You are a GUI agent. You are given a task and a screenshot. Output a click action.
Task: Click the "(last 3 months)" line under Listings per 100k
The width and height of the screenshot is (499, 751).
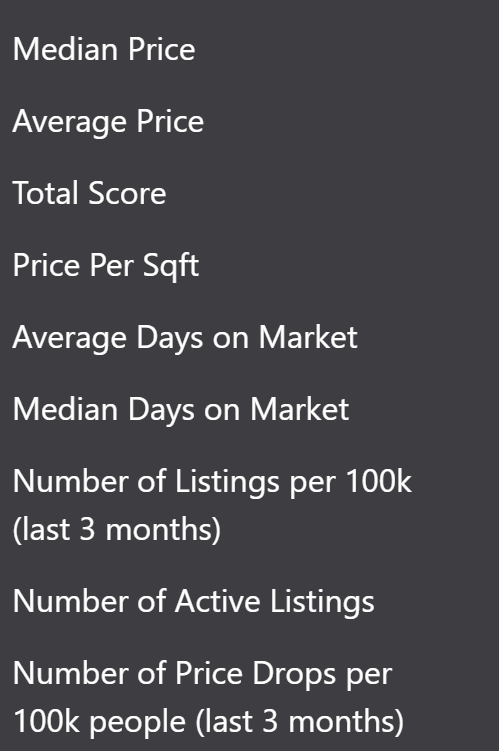click(x=117, y=530)
